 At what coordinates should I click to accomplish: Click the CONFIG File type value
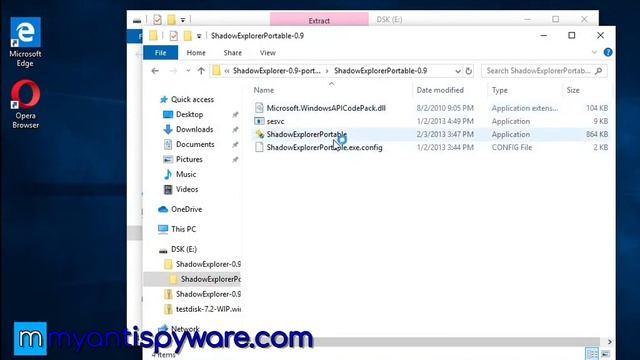(x=512, y=147)
